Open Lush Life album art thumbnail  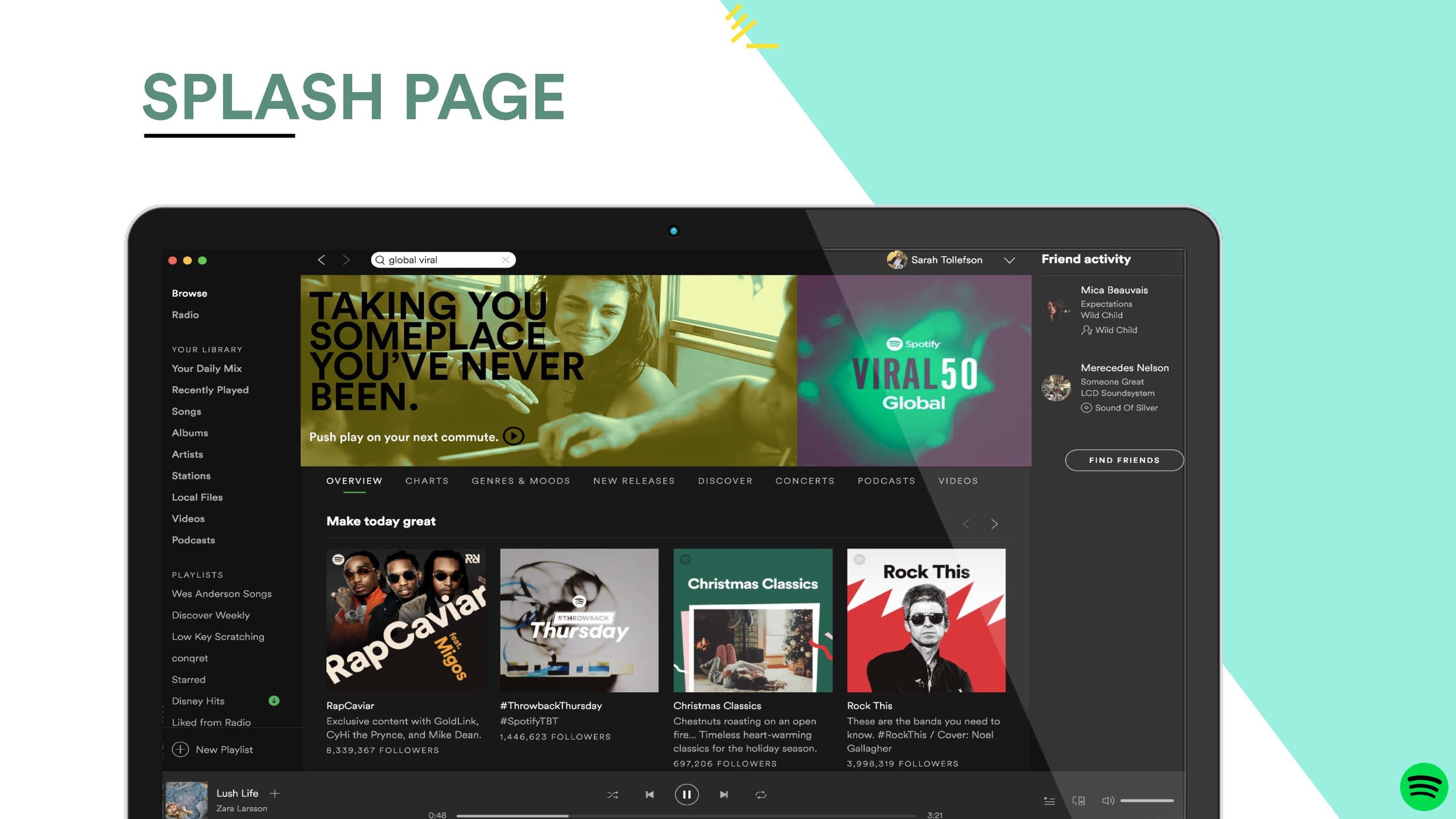(186, 800)
